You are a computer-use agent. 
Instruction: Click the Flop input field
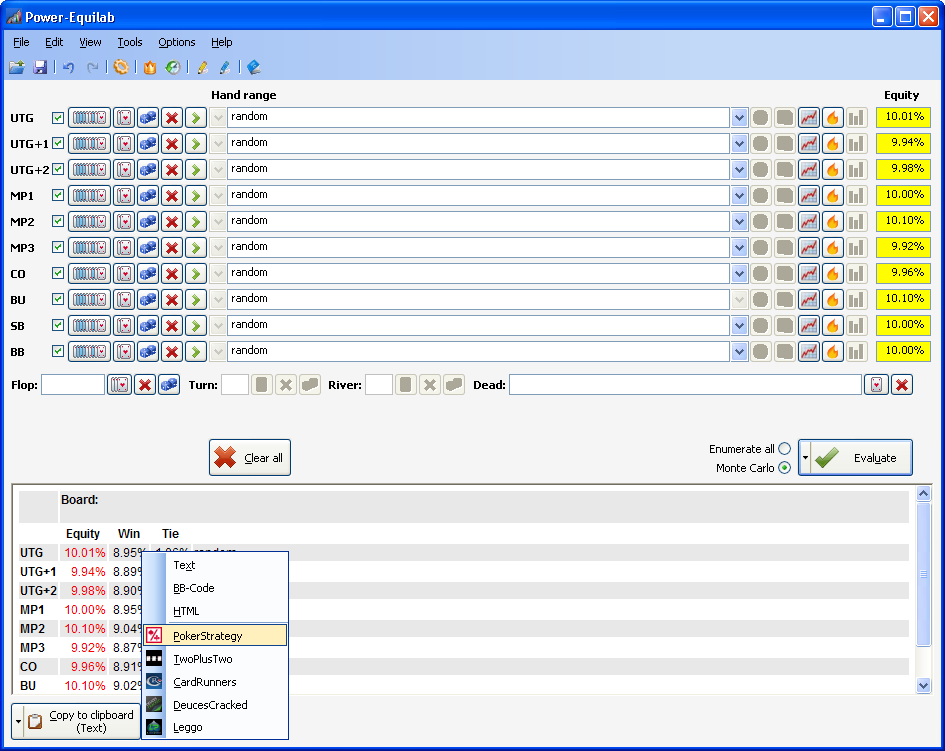[x=73, y=385]
